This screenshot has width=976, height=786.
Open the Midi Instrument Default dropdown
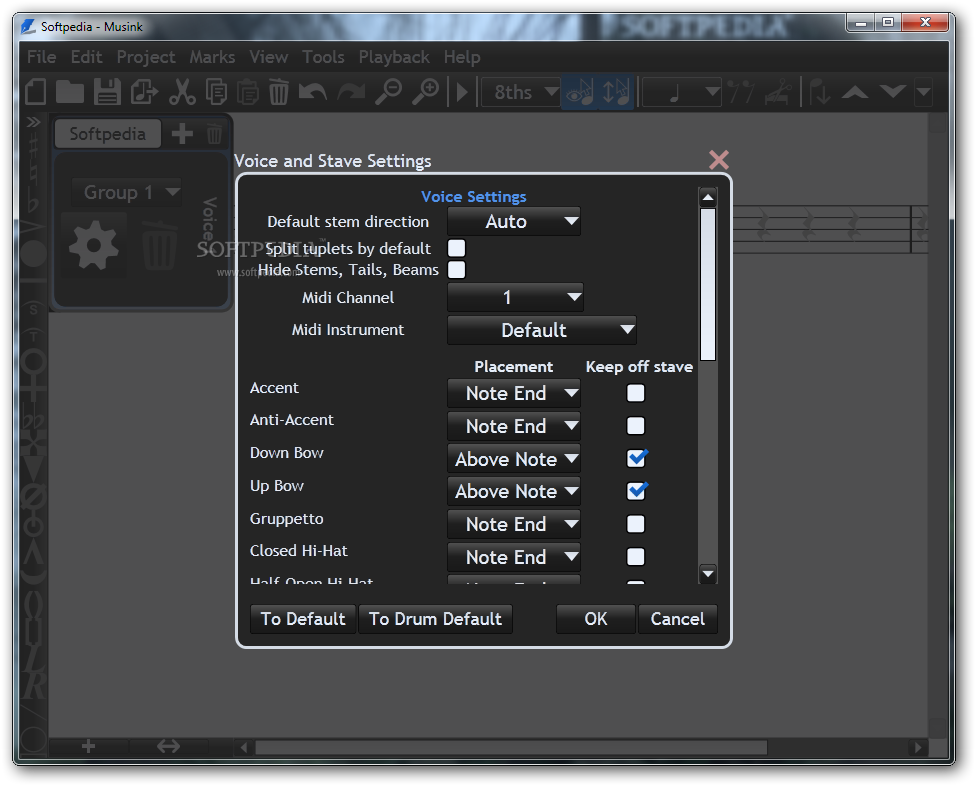coord(542,330)
